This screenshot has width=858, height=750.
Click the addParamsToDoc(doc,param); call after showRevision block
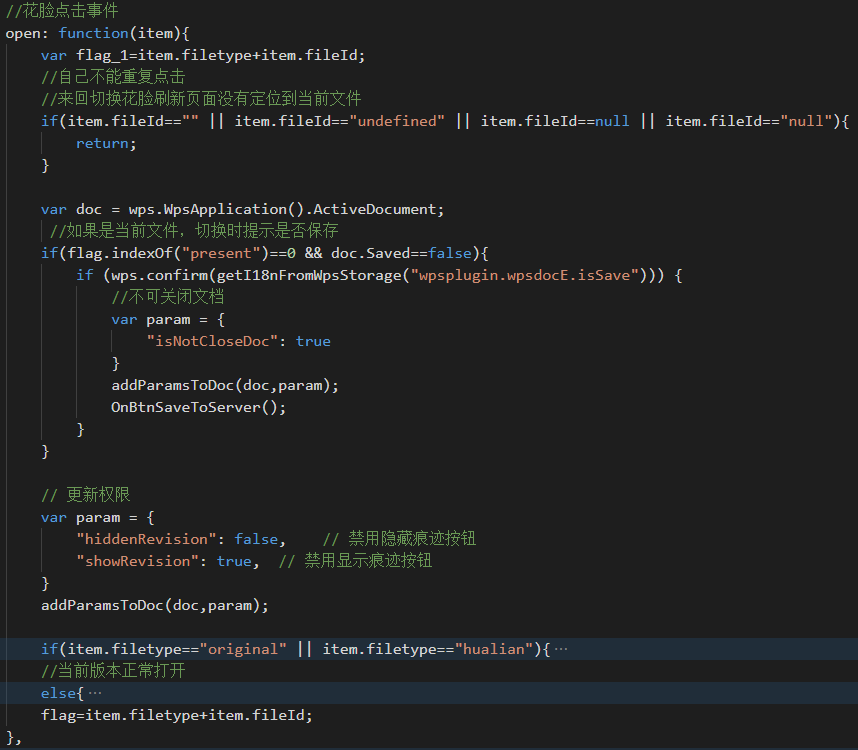coord(155,606)
